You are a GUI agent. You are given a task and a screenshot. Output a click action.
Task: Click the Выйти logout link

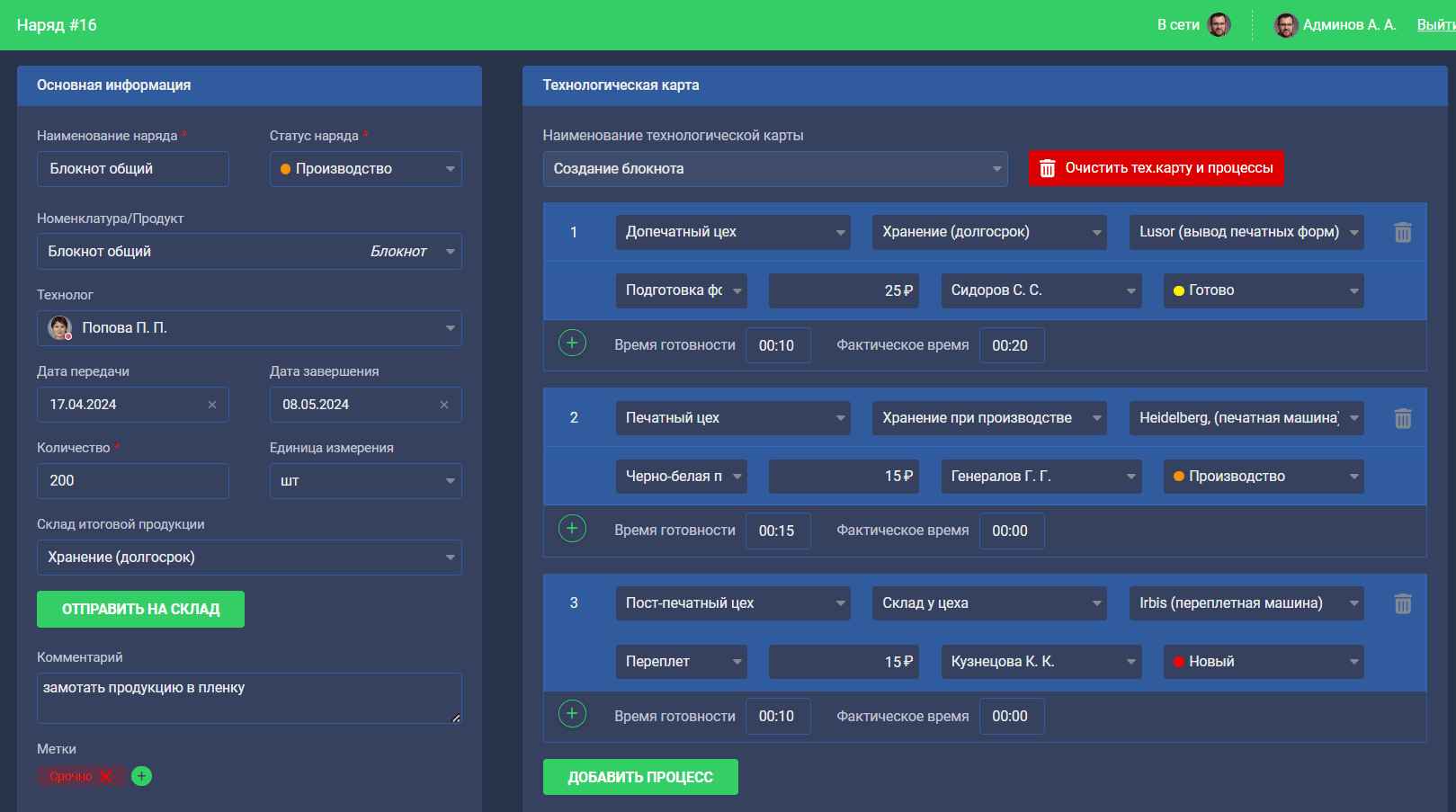coord(1435,25)
